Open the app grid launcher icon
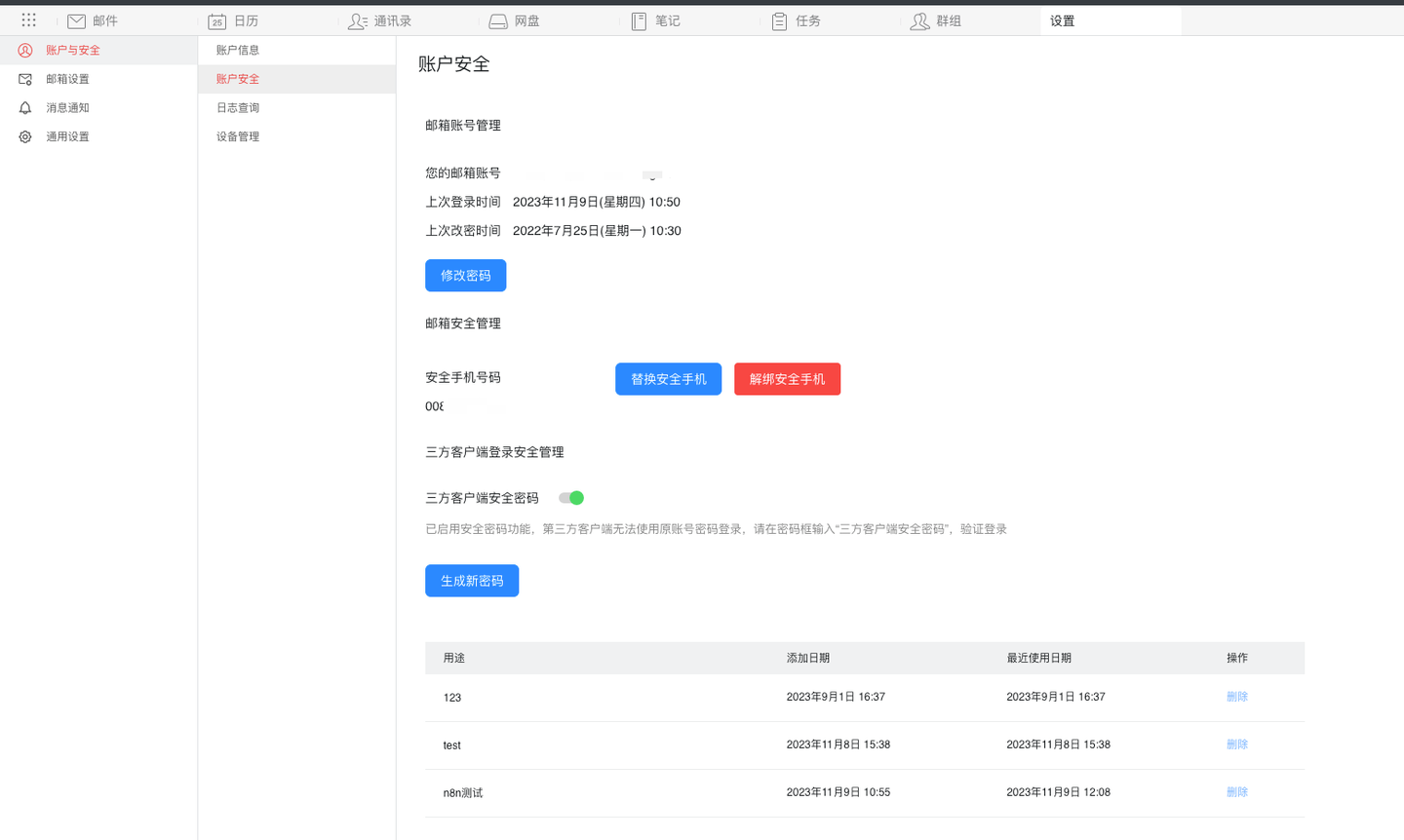 click(x=28, y=20)
